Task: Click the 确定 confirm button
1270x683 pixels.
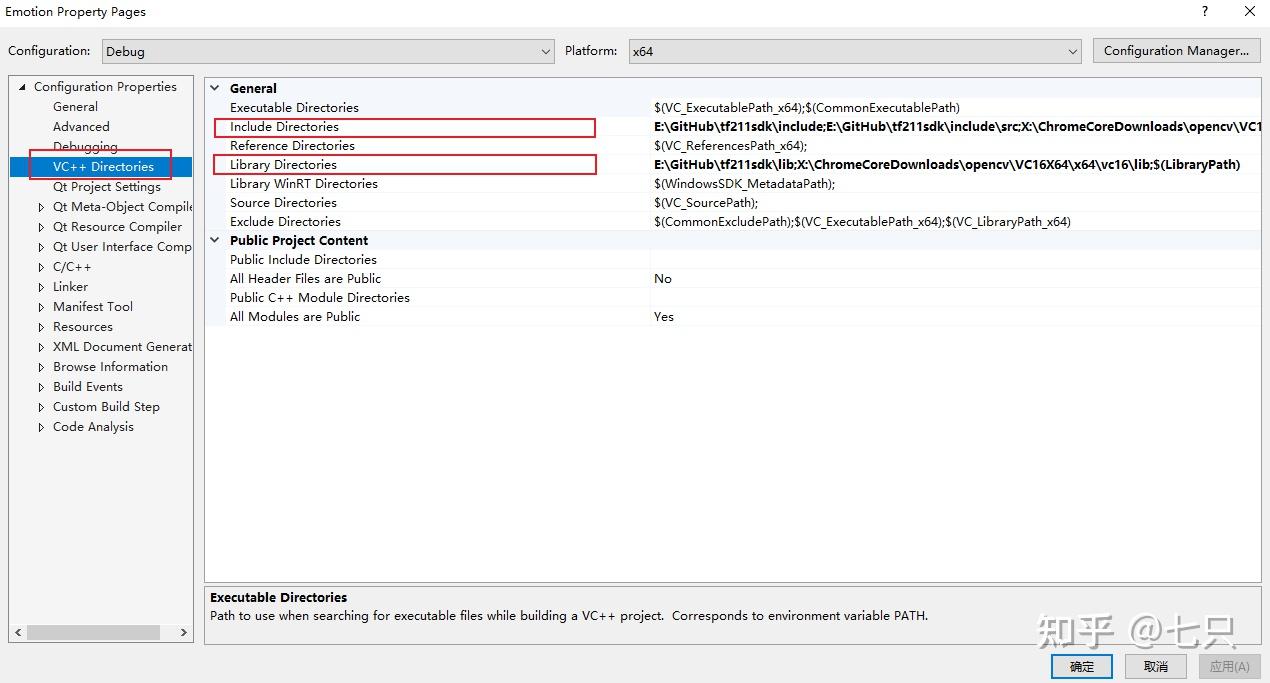Action: pyautogui.click(x=1081, y=665)
